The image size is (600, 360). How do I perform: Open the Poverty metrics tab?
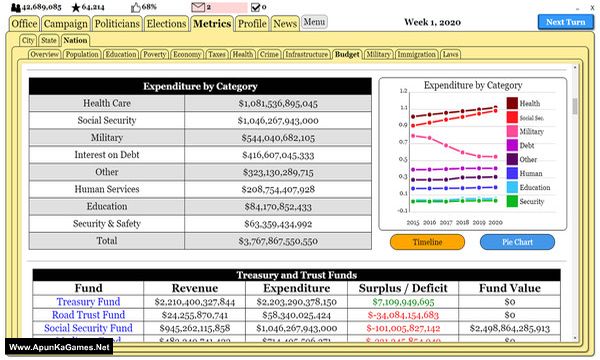tap(155, 54)
